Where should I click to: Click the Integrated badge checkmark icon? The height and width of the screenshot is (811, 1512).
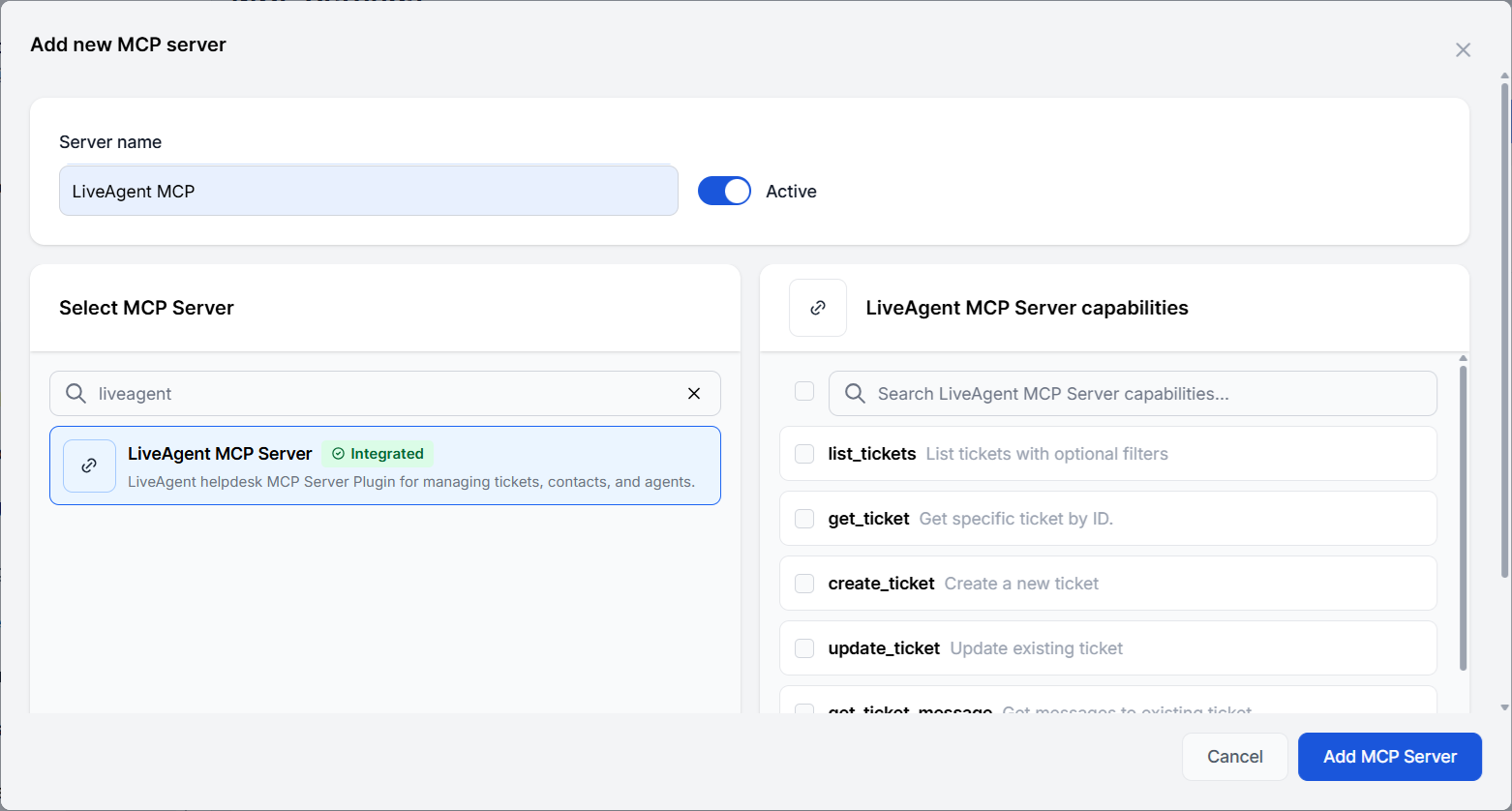coord(339,453)
